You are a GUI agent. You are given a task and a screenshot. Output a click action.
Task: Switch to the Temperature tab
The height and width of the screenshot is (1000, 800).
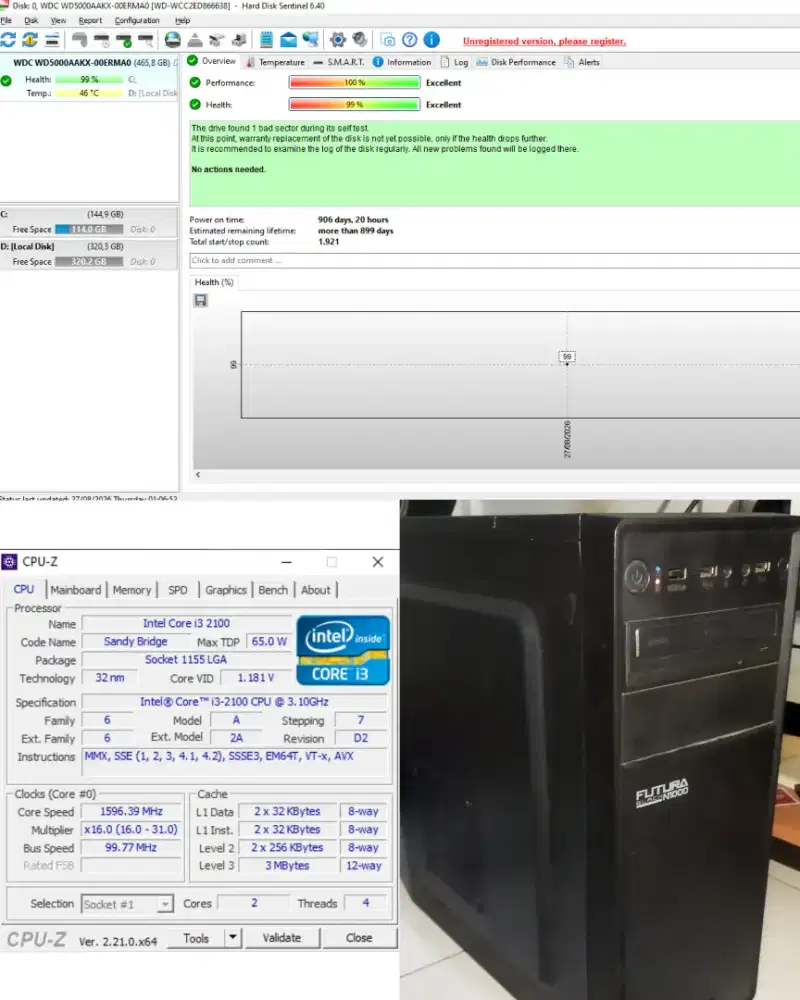[276, 62]
